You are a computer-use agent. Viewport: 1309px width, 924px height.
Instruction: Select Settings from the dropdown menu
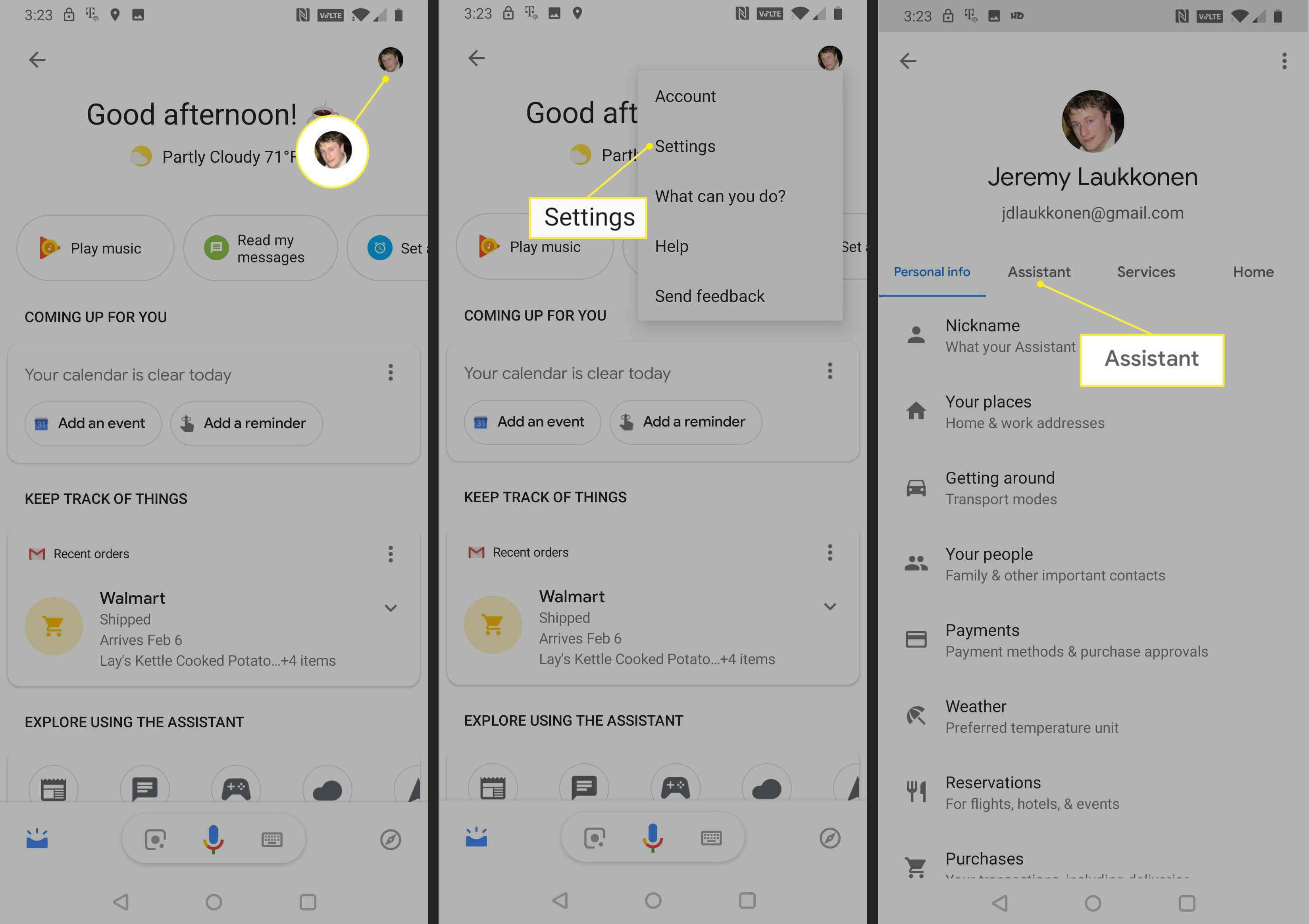pyautogui.click(x=686, y=146)
